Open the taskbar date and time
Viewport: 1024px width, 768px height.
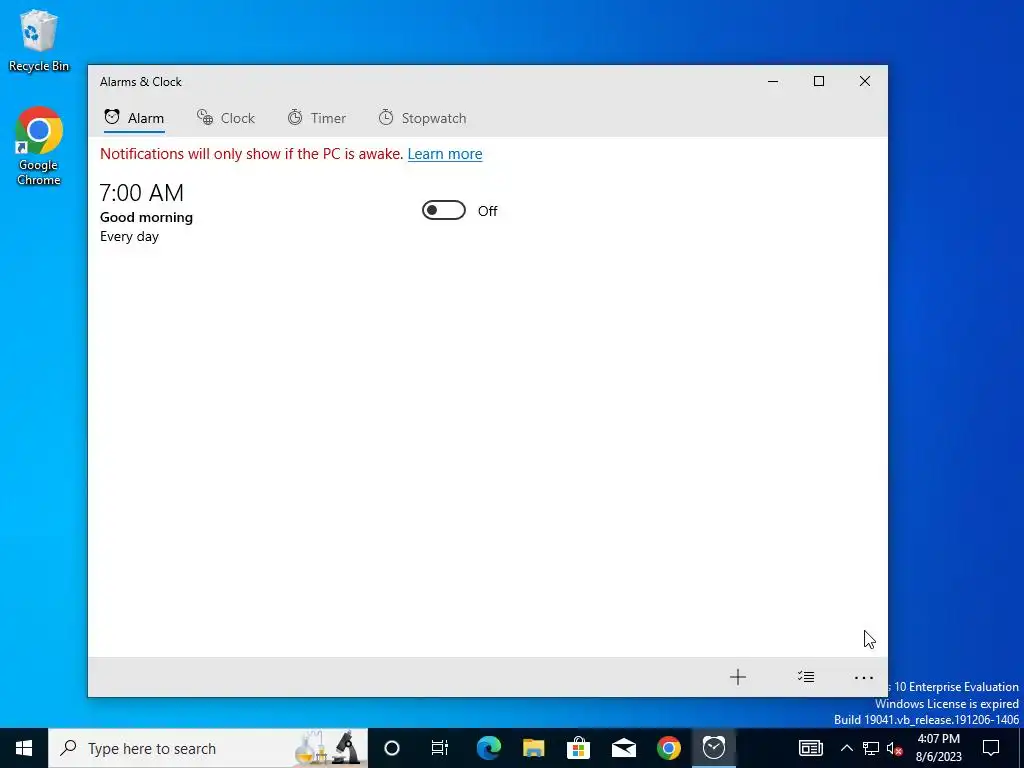click(938, 748)
